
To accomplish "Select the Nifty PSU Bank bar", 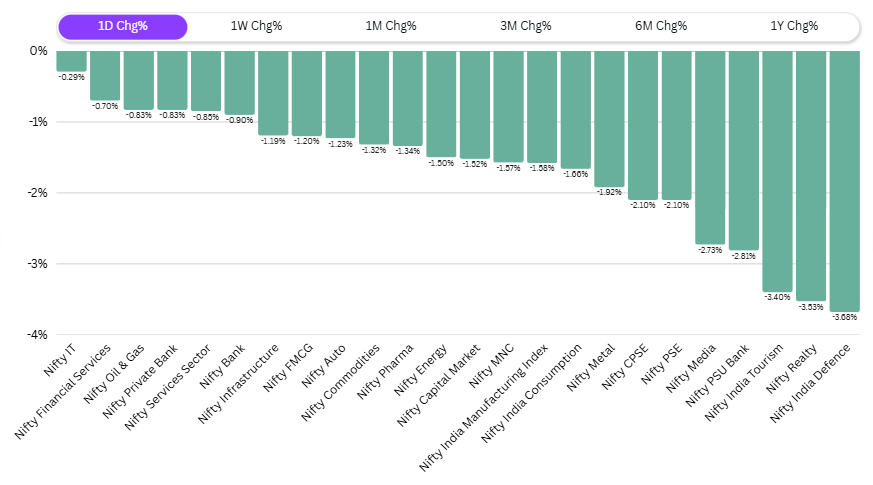I will [743, 150].
